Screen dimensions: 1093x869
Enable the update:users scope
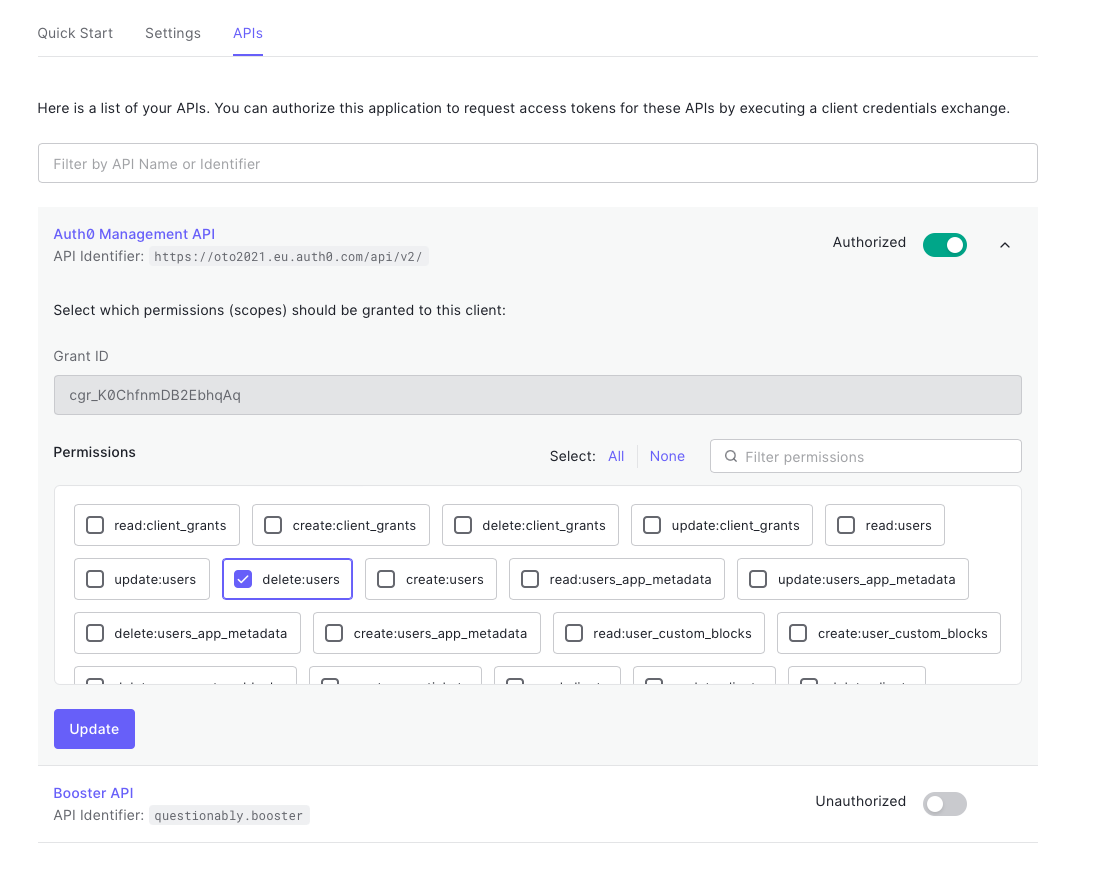[95, 579]
